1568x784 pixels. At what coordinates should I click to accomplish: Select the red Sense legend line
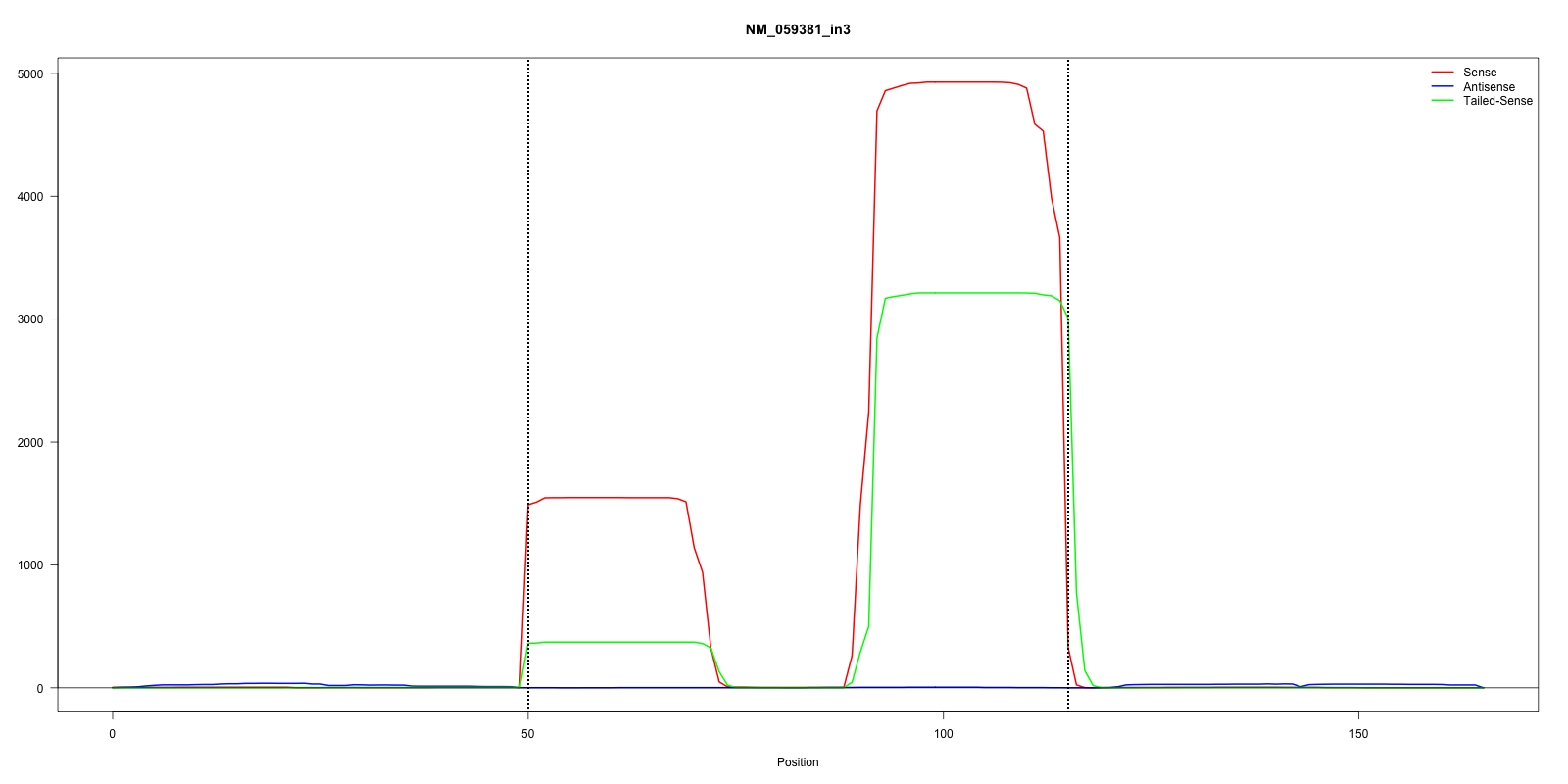[x=1442, y=73]
